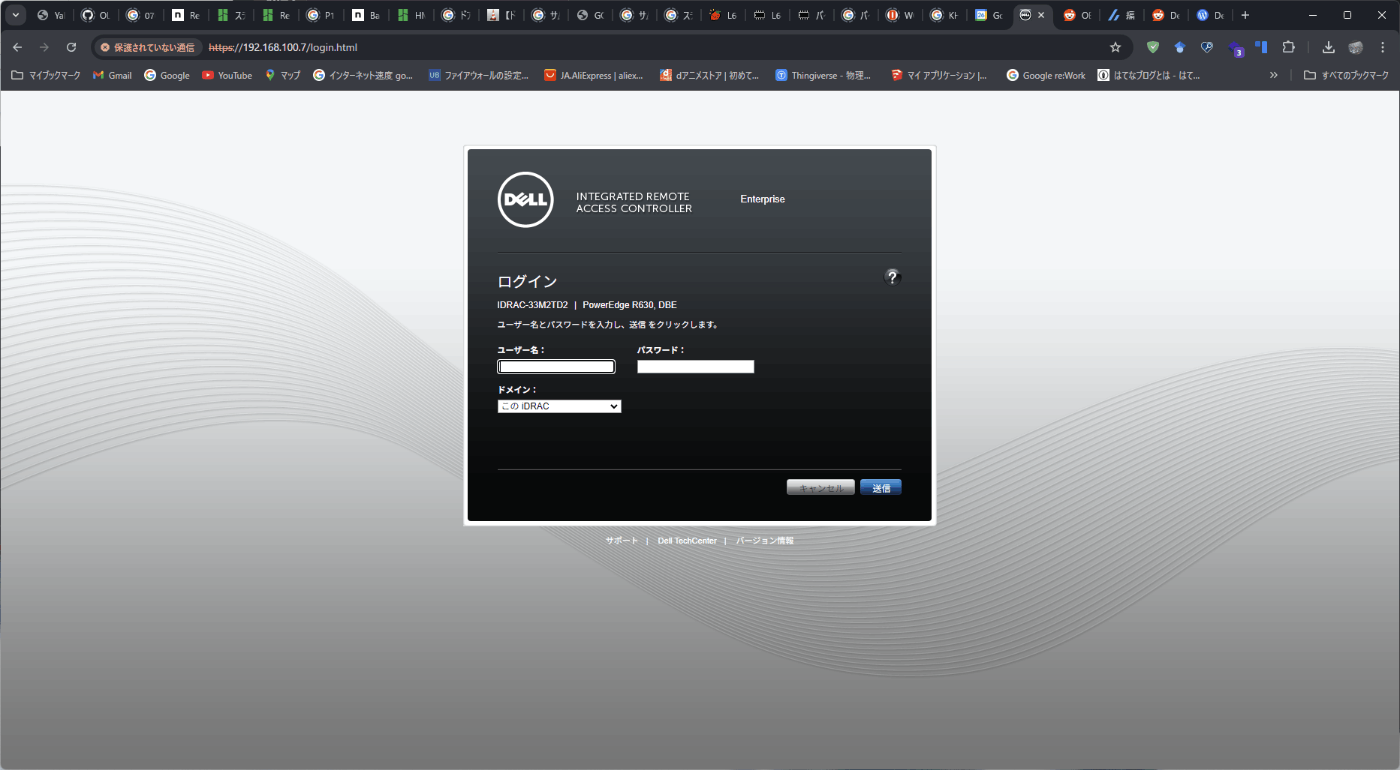
Task: Reload the iDRAC login page
Action: coord(71,47)
